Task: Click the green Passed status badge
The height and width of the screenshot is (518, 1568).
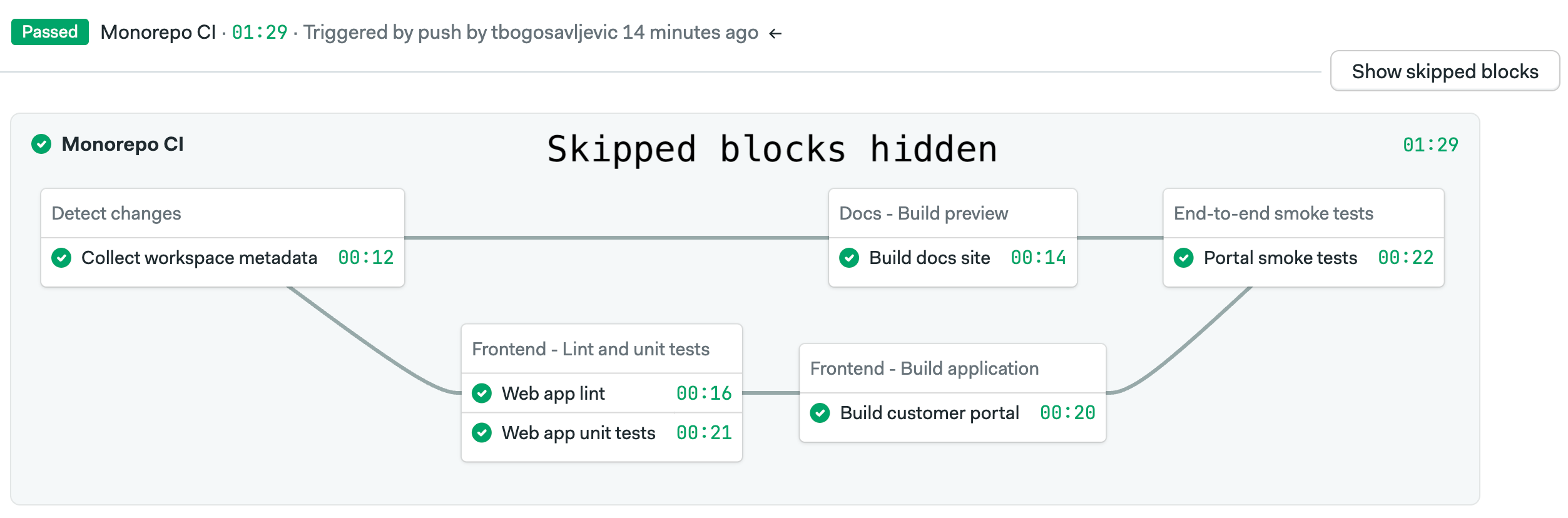Action: click(50, 32)
